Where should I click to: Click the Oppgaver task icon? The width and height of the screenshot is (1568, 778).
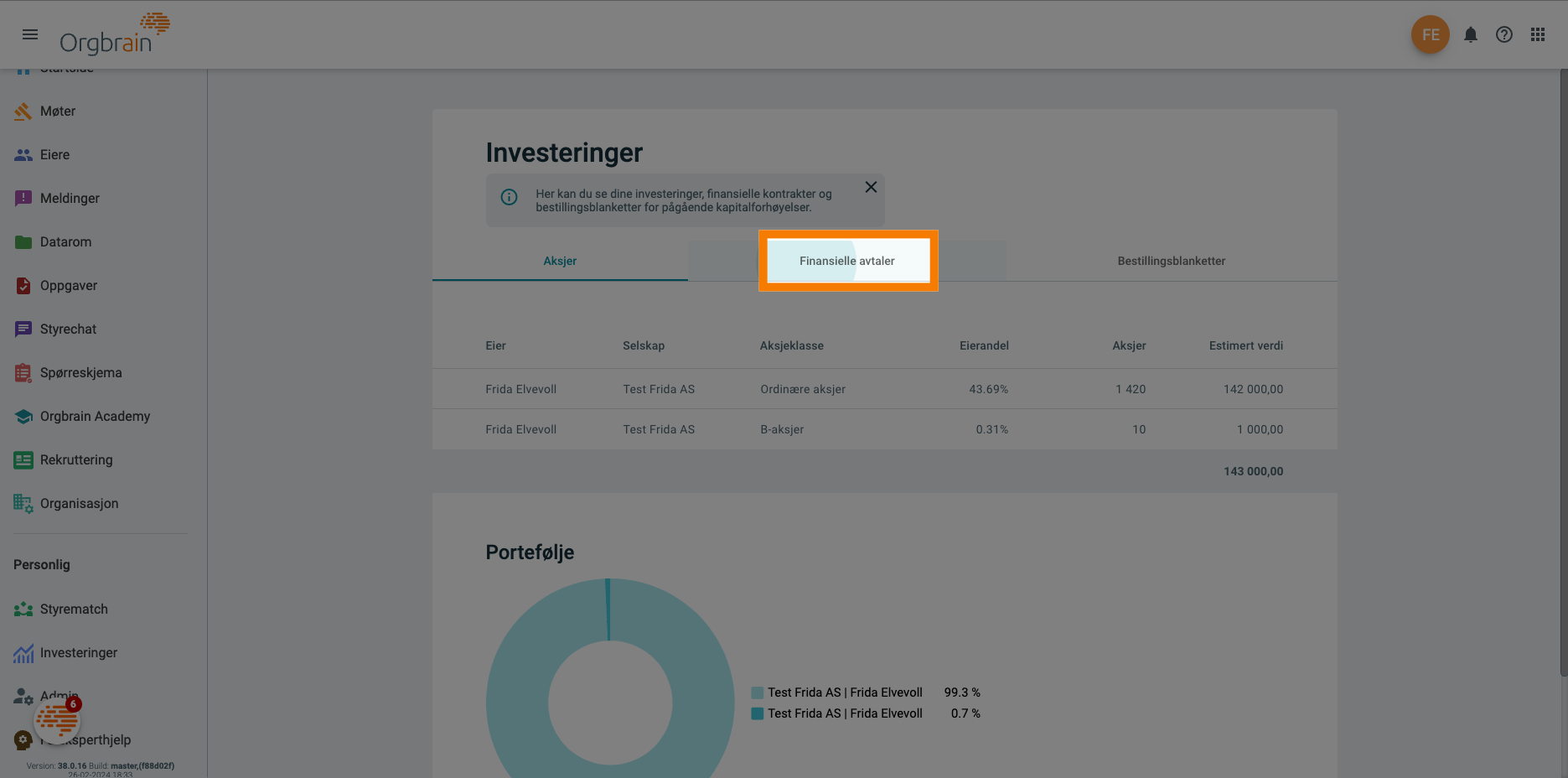[23, 285]
